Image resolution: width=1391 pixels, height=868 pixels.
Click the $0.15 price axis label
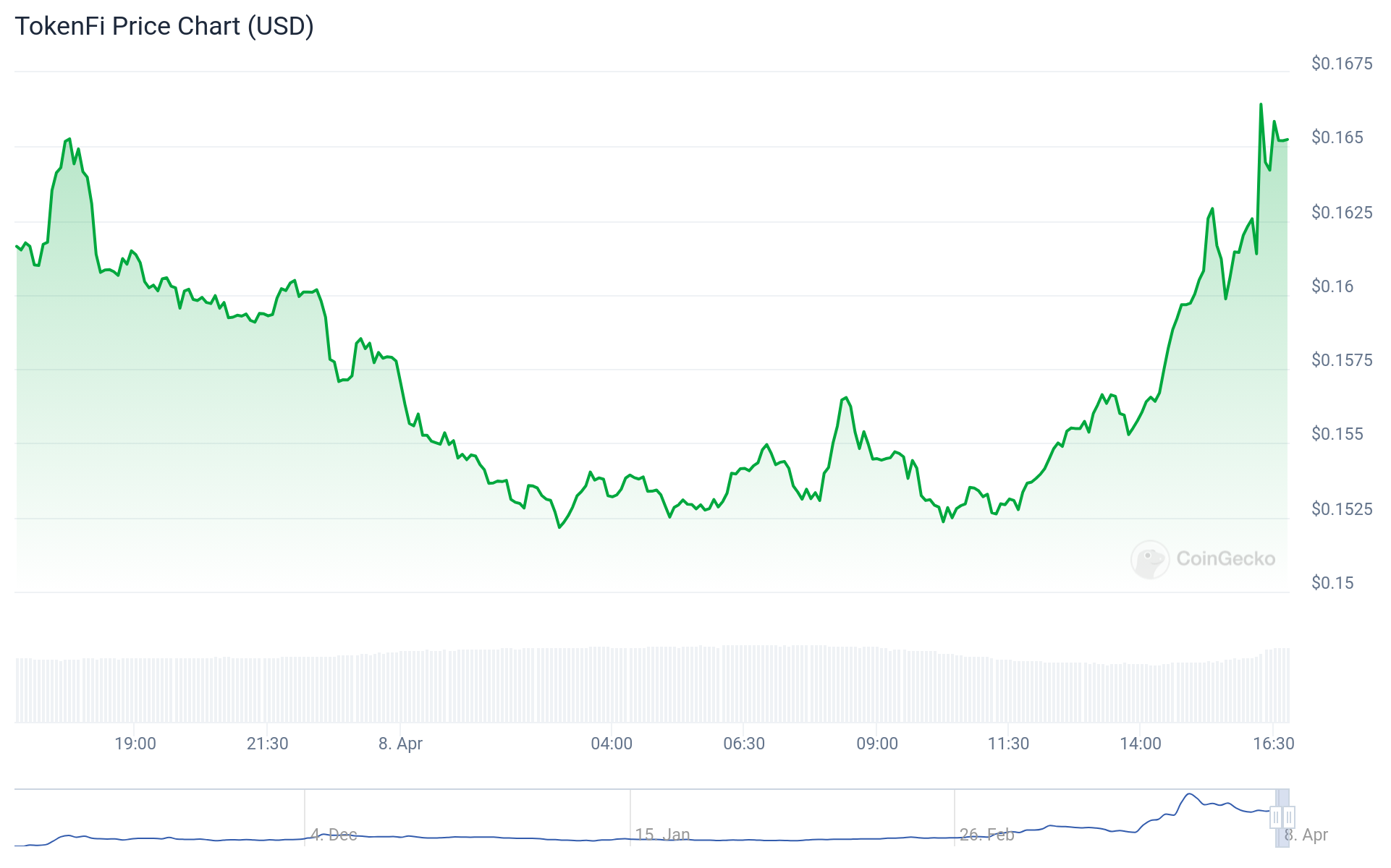pos(1332,582)
